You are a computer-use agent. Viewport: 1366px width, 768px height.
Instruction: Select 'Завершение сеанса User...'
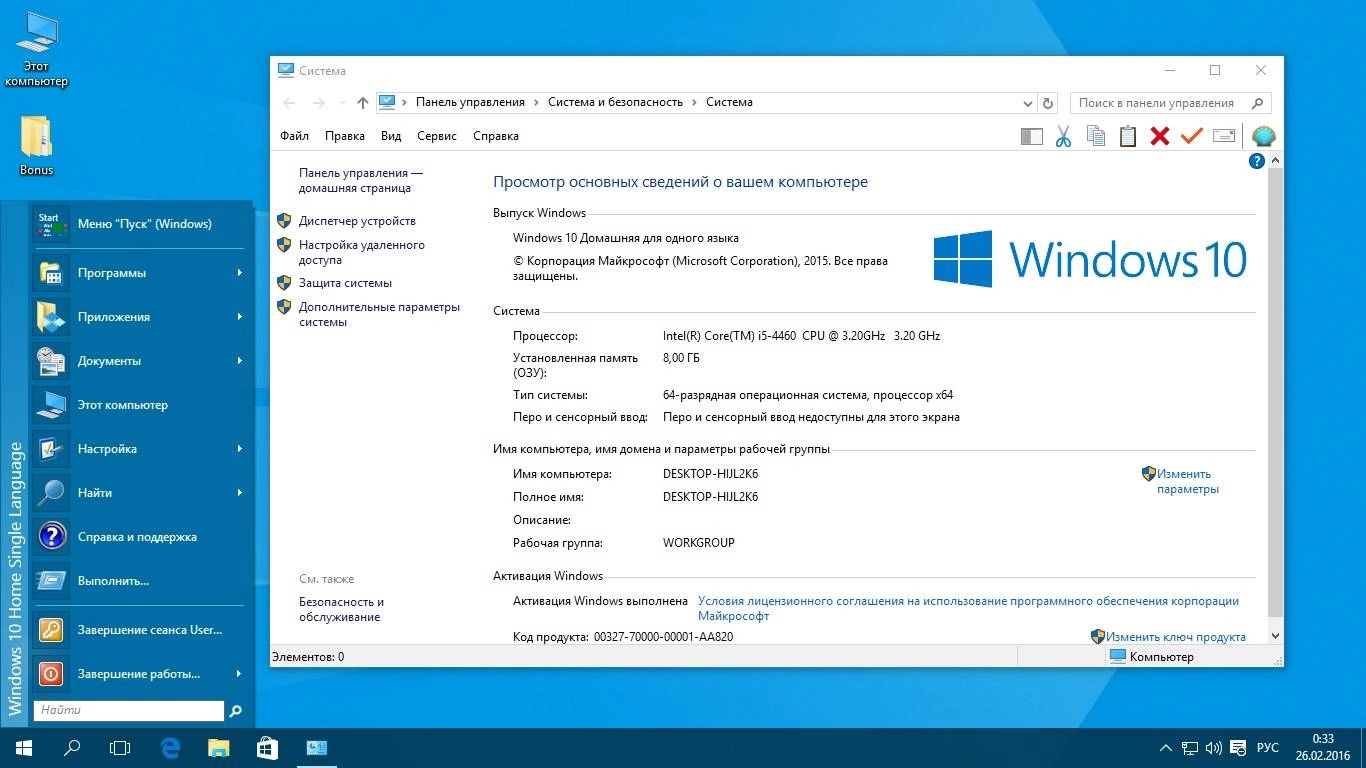[139, 630]
